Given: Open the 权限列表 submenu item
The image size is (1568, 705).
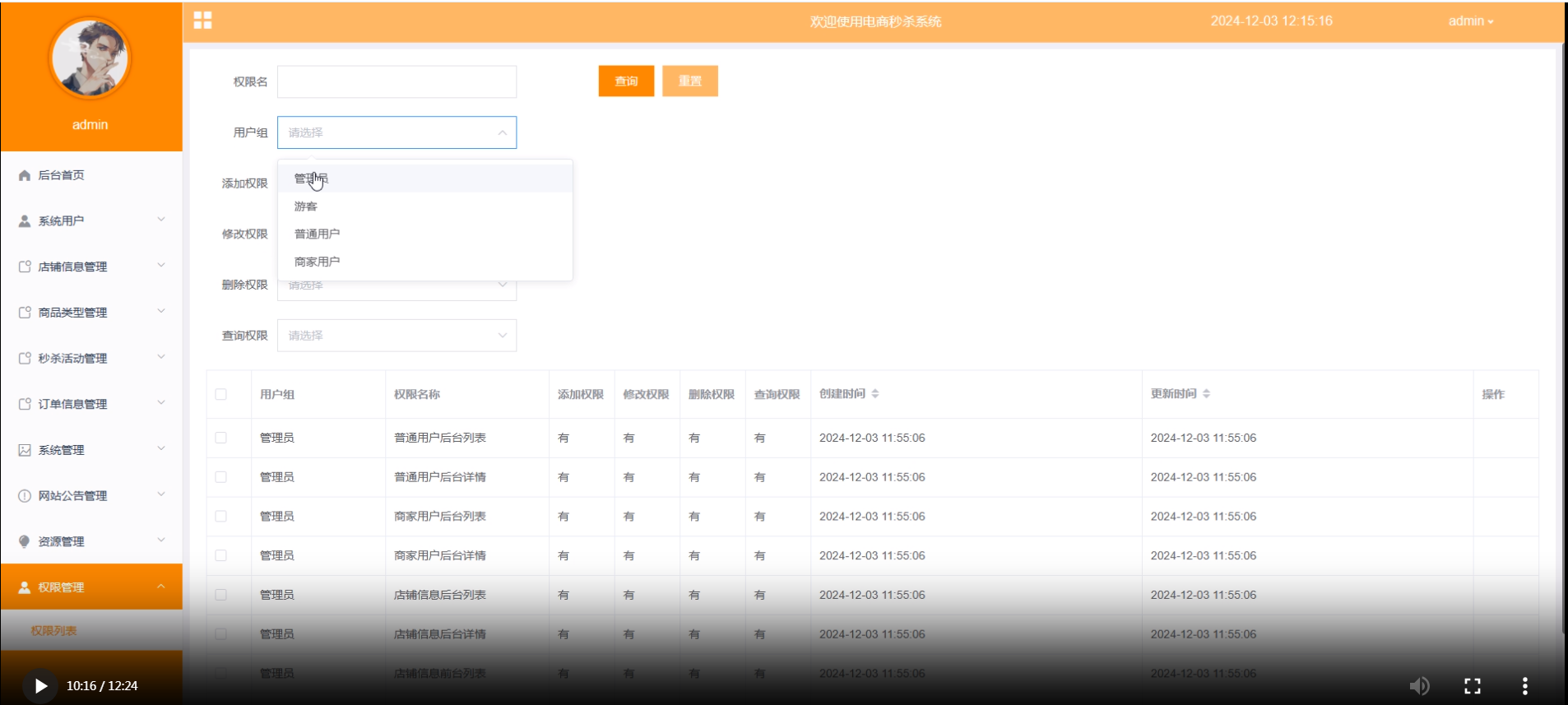Looking at the screenshot, I should coord(53,631).
